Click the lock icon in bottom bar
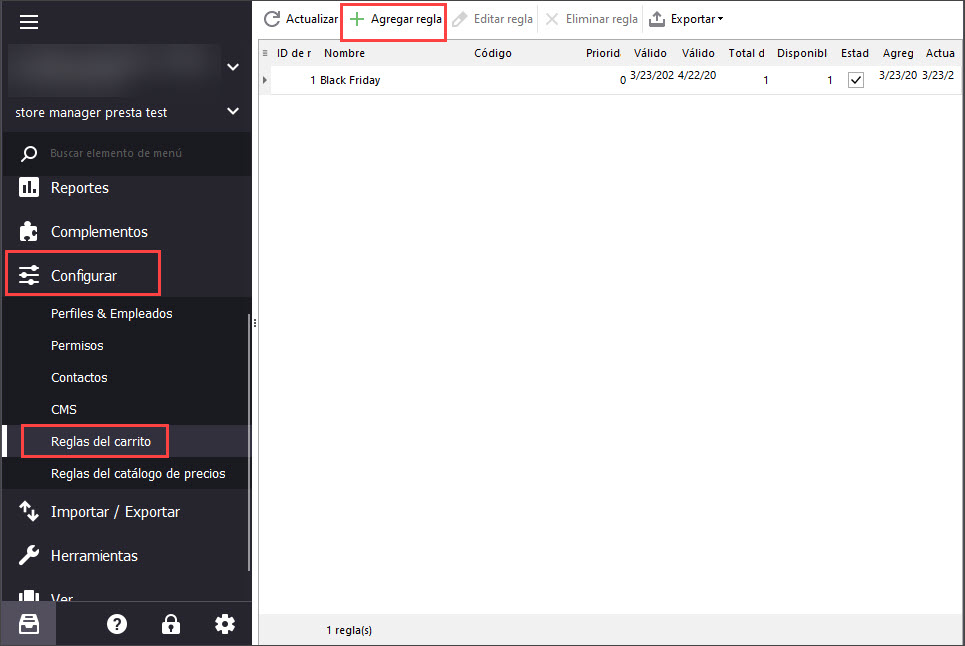The image size is (965, 646). click(x=170, y=624)
